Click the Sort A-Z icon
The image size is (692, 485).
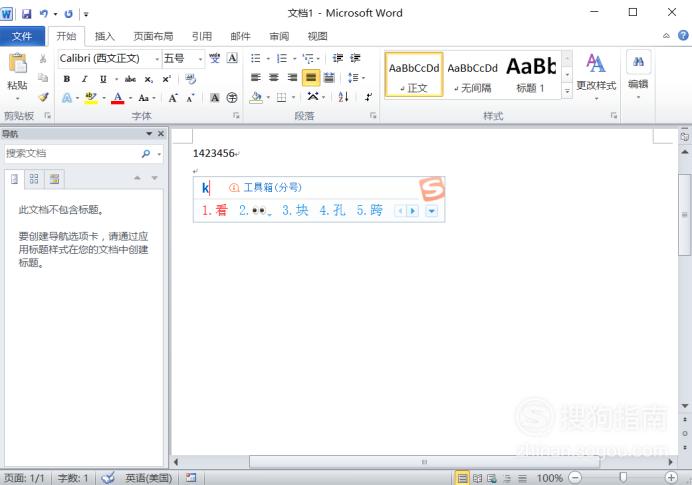click(344, 97)
